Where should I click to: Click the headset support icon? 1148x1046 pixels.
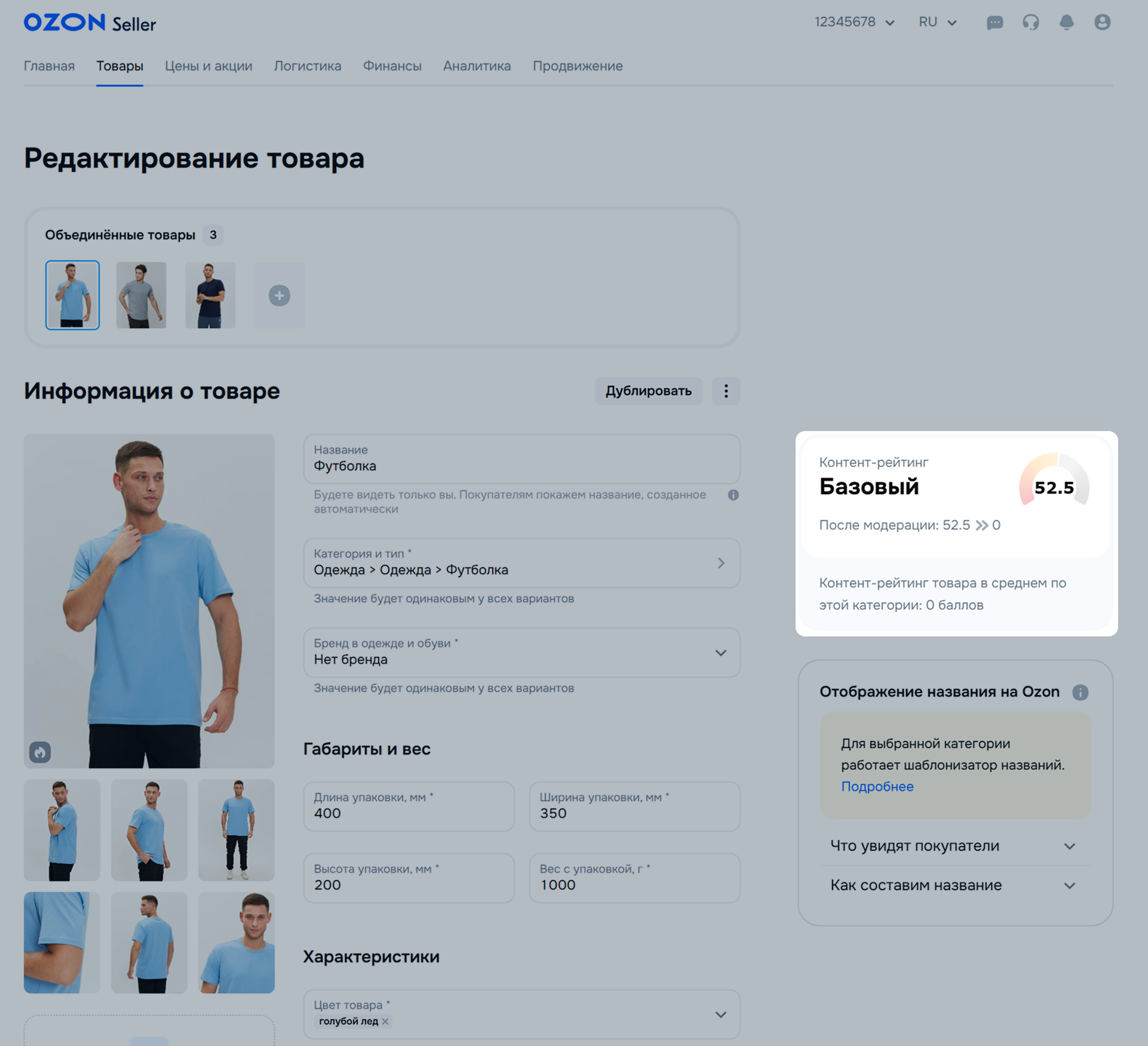click(x=1030, y=23)
